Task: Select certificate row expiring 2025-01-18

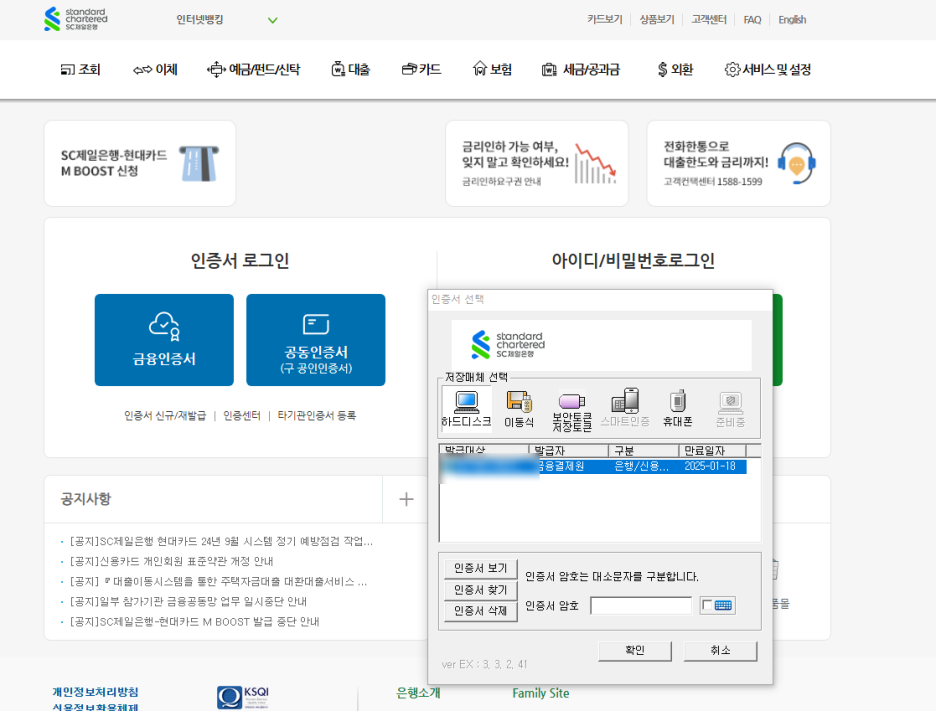Action: [x=593, y=466]
